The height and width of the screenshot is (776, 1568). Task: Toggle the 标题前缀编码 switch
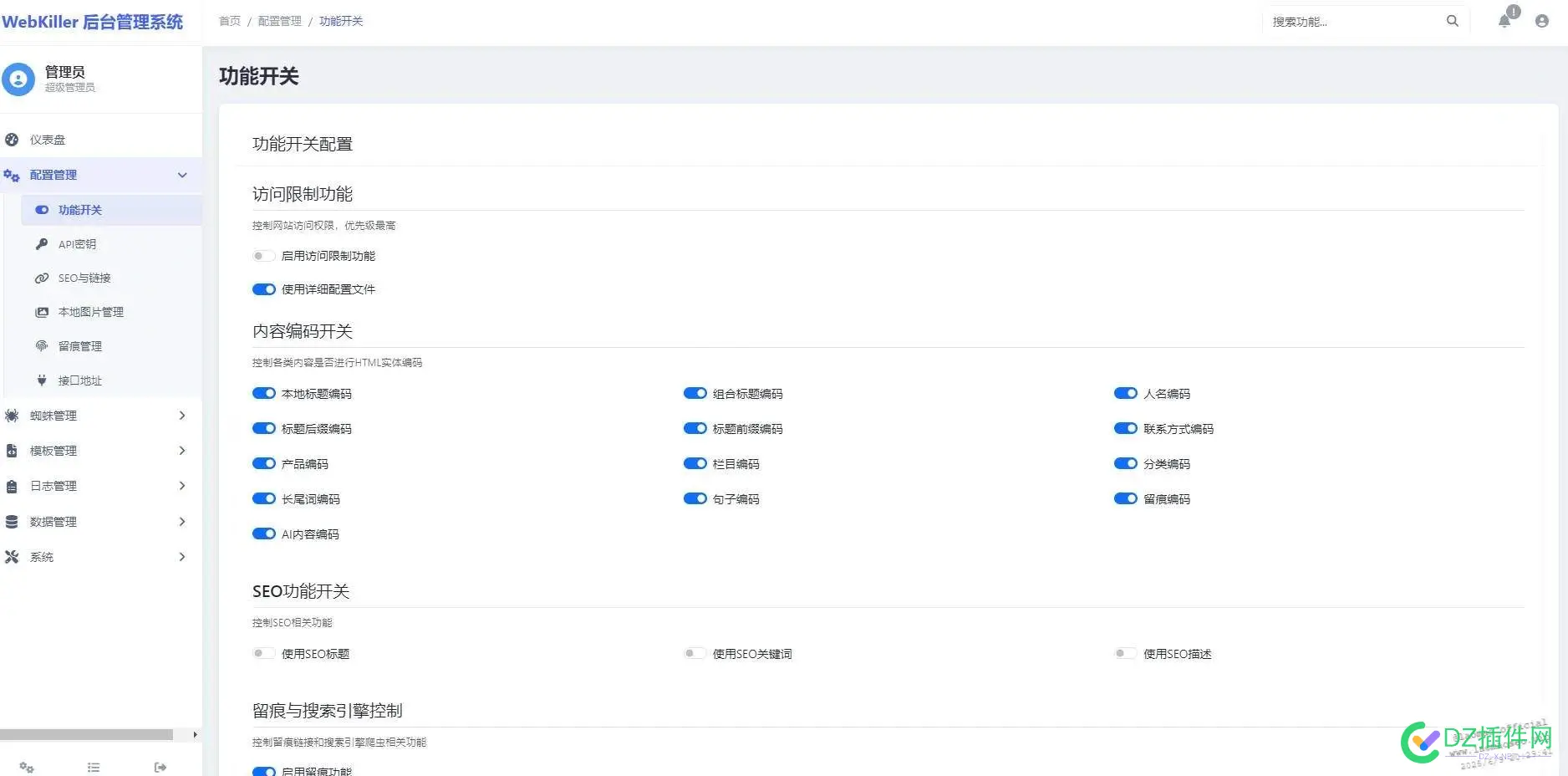click(695, 428)
